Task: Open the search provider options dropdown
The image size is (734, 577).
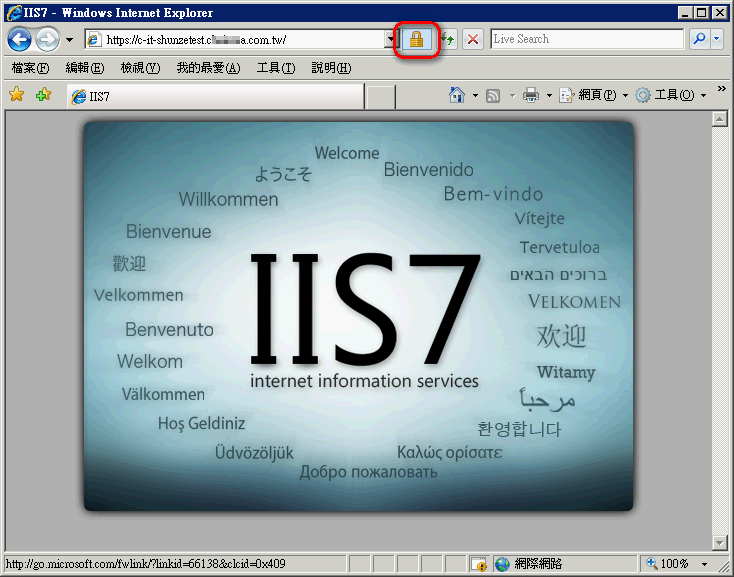Action: 717,39
